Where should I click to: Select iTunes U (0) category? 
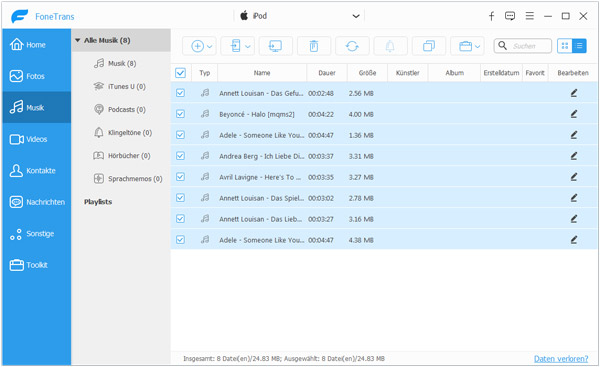tap(121, 86)
